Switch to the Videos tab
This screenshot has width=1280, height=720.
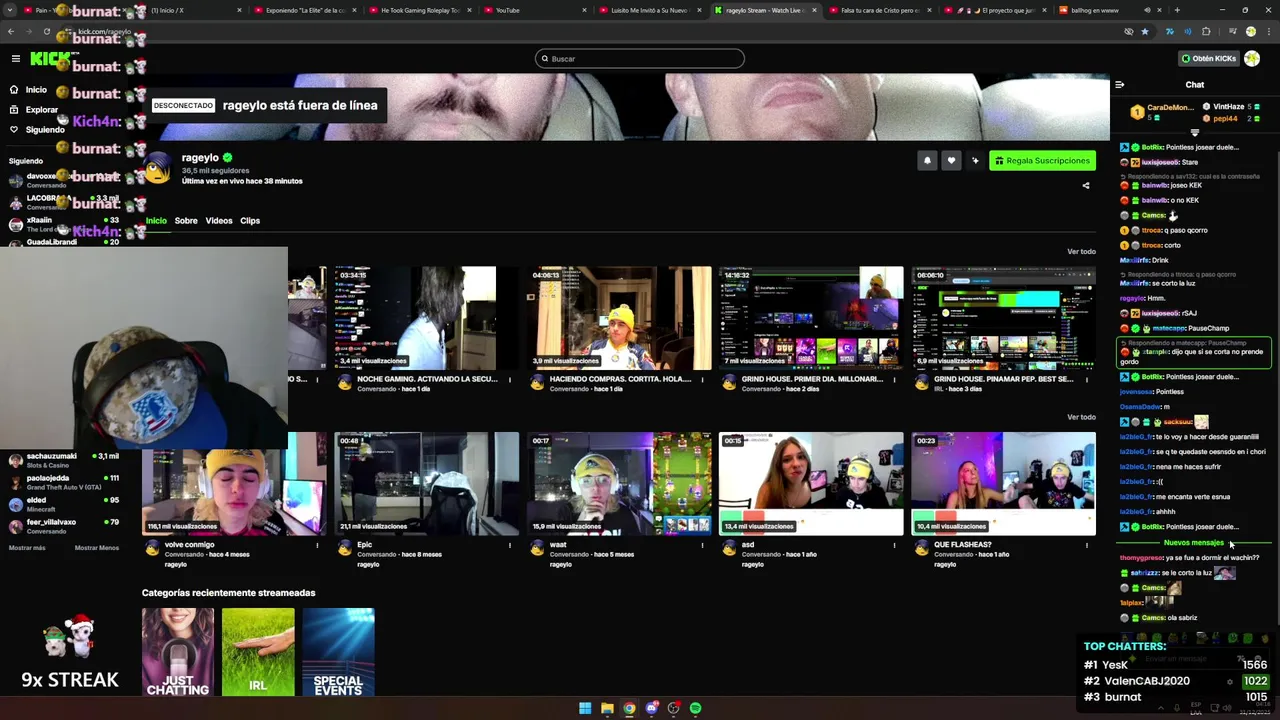tap(219, 221)
